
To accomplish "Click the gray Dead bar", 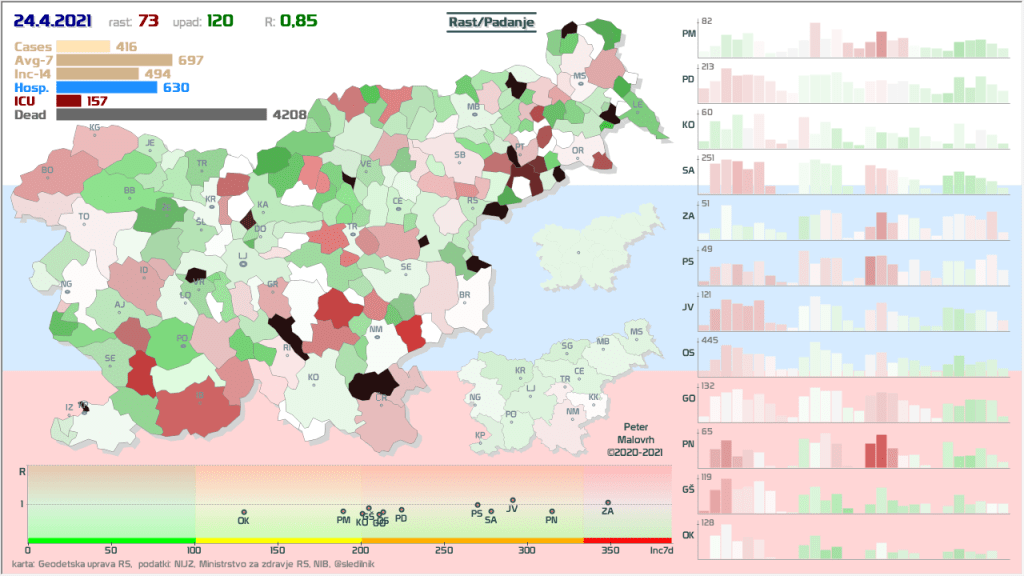I will [161, 115].
